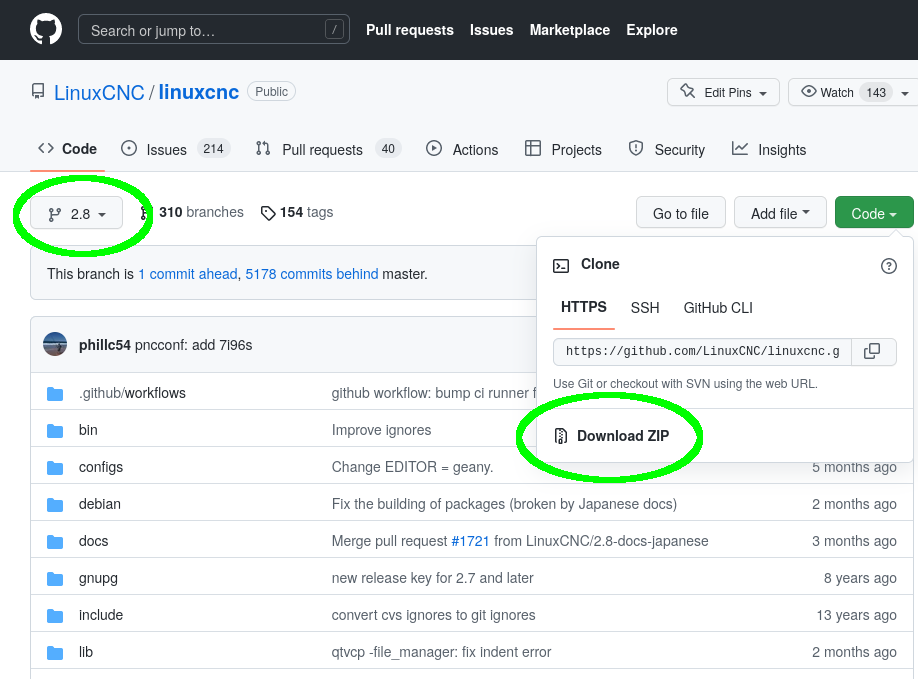Open the GitHub home logo
Viewport: 918px width, 679px height.
[x=46, y=29]
